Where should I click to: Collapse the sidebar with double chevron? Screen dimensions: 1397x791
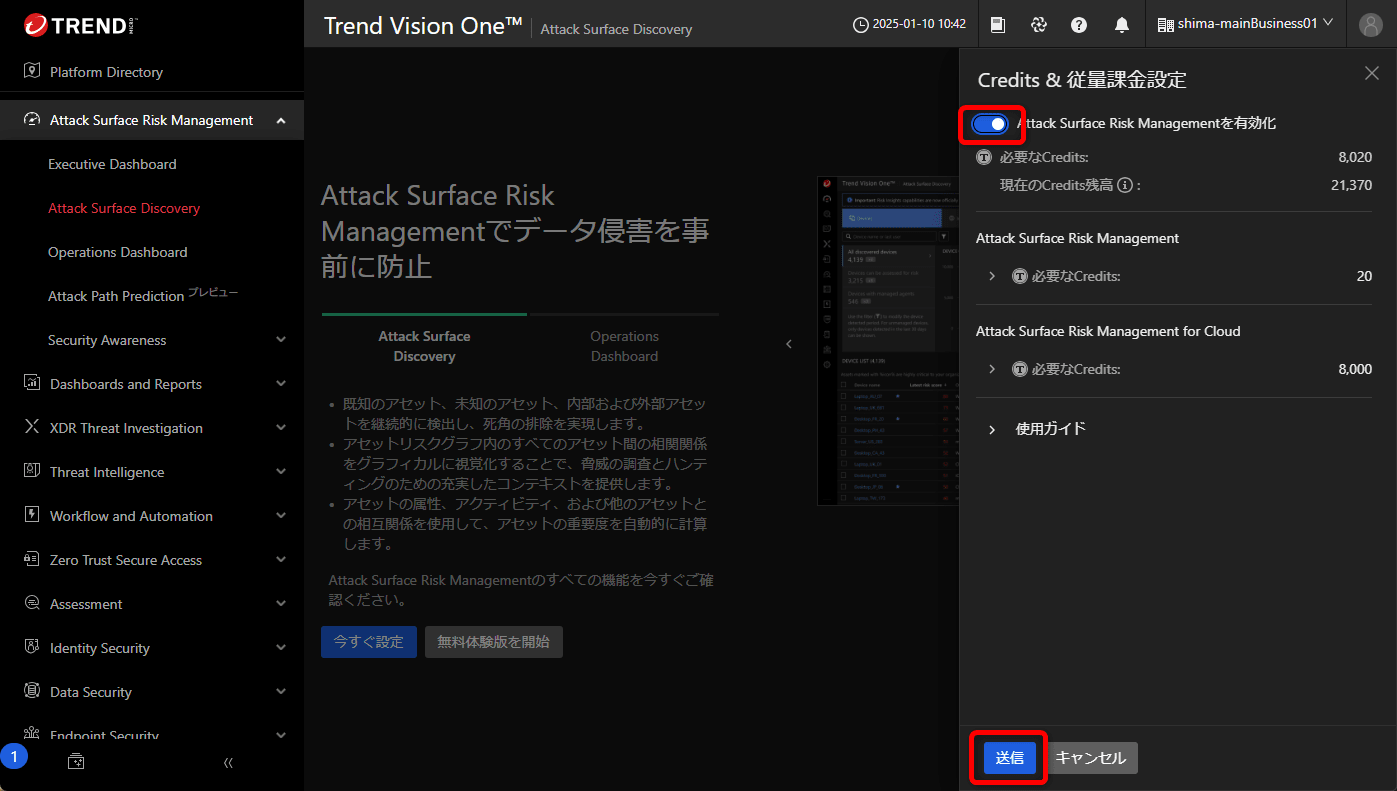pyautogui.click(x=228, y=763)
